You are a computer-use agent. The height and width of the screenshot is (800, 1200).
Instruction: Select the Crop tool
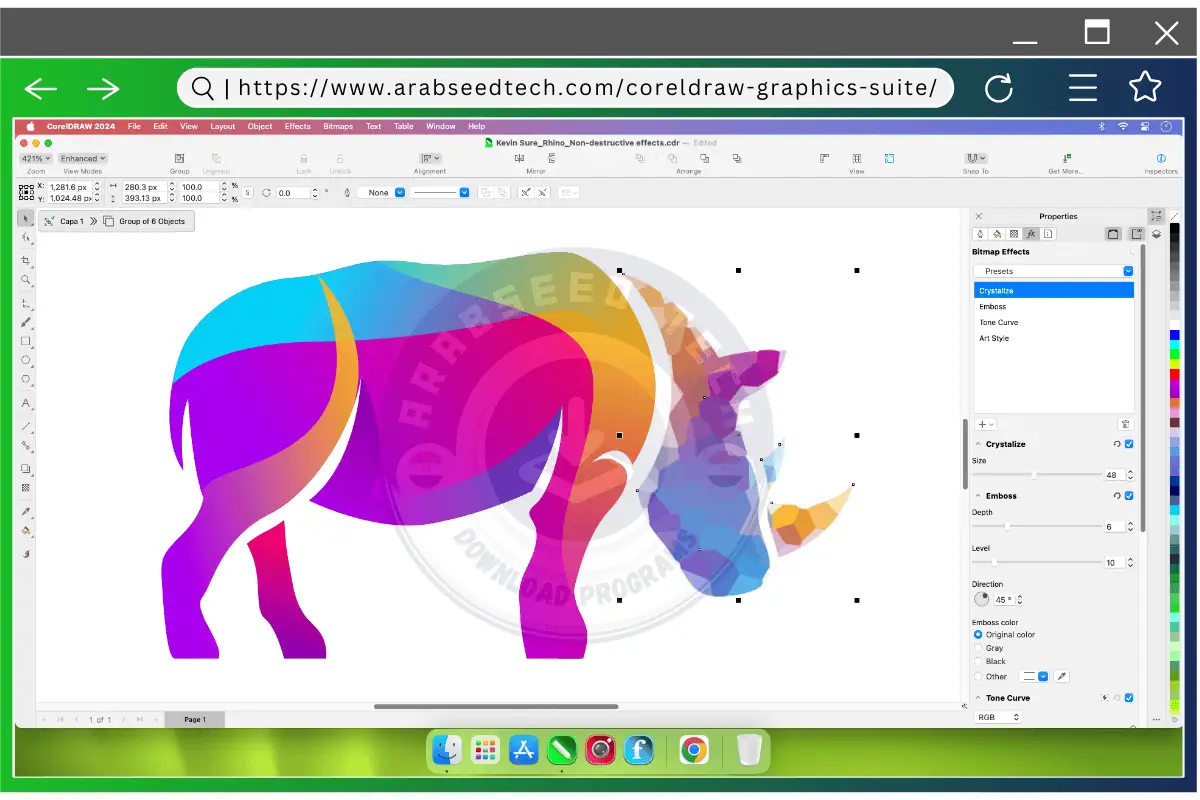26,259
